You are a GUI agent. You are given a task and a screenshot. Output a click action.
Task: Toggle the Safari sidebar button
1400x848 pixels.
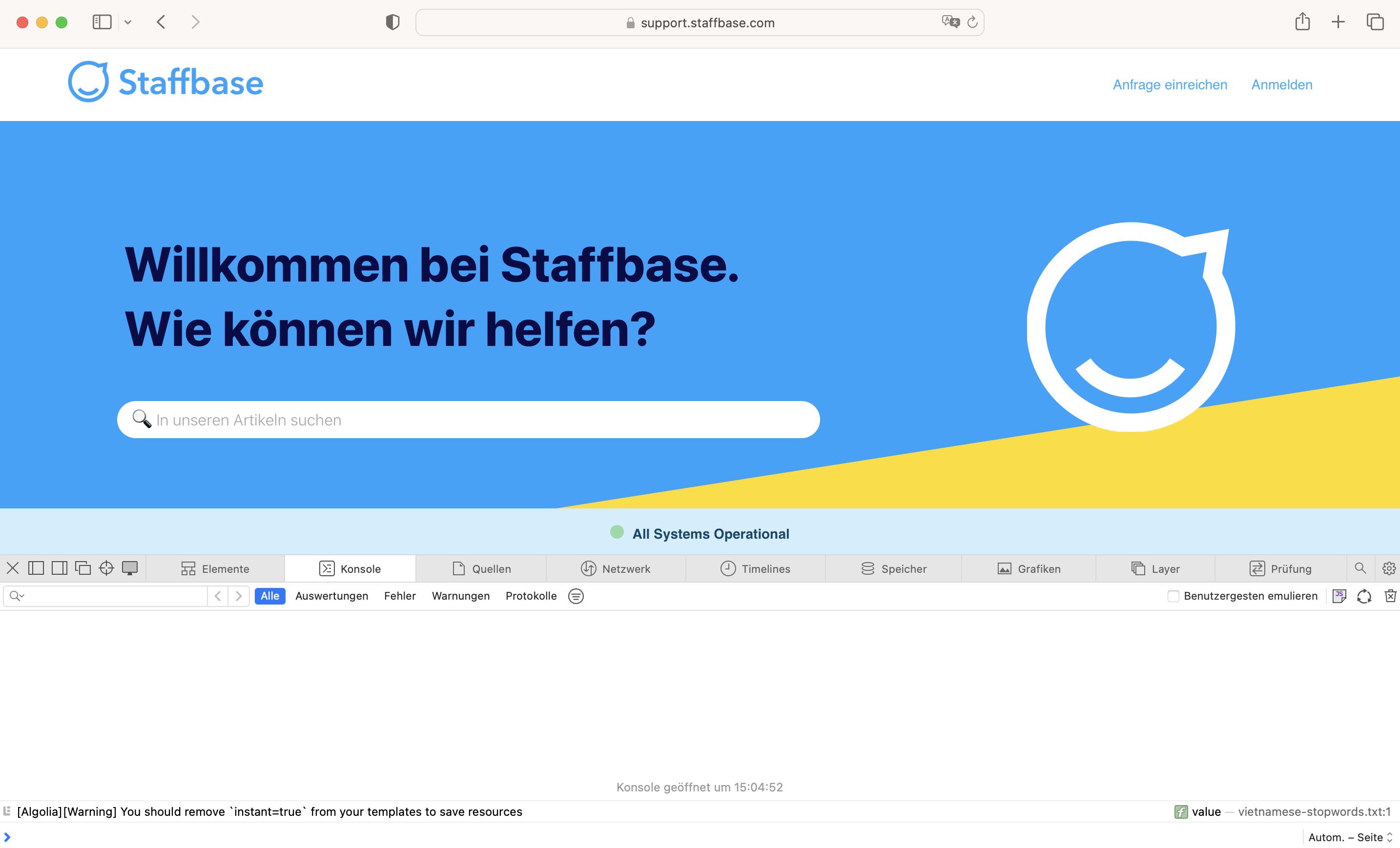coord(102,22)
